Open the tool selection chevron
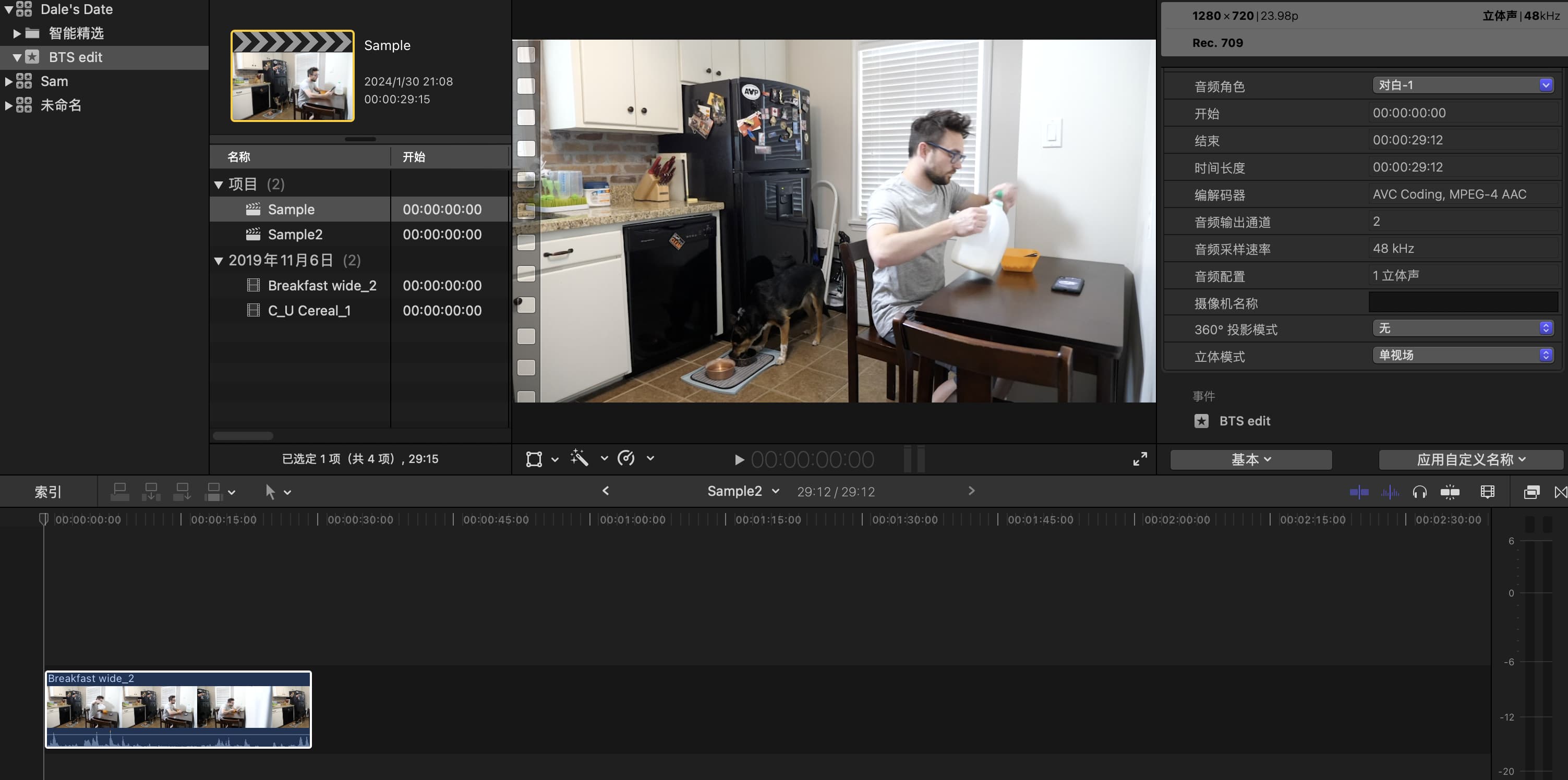Image resolution: width=1568 pixels, height=780 pixels. point(287,492)
